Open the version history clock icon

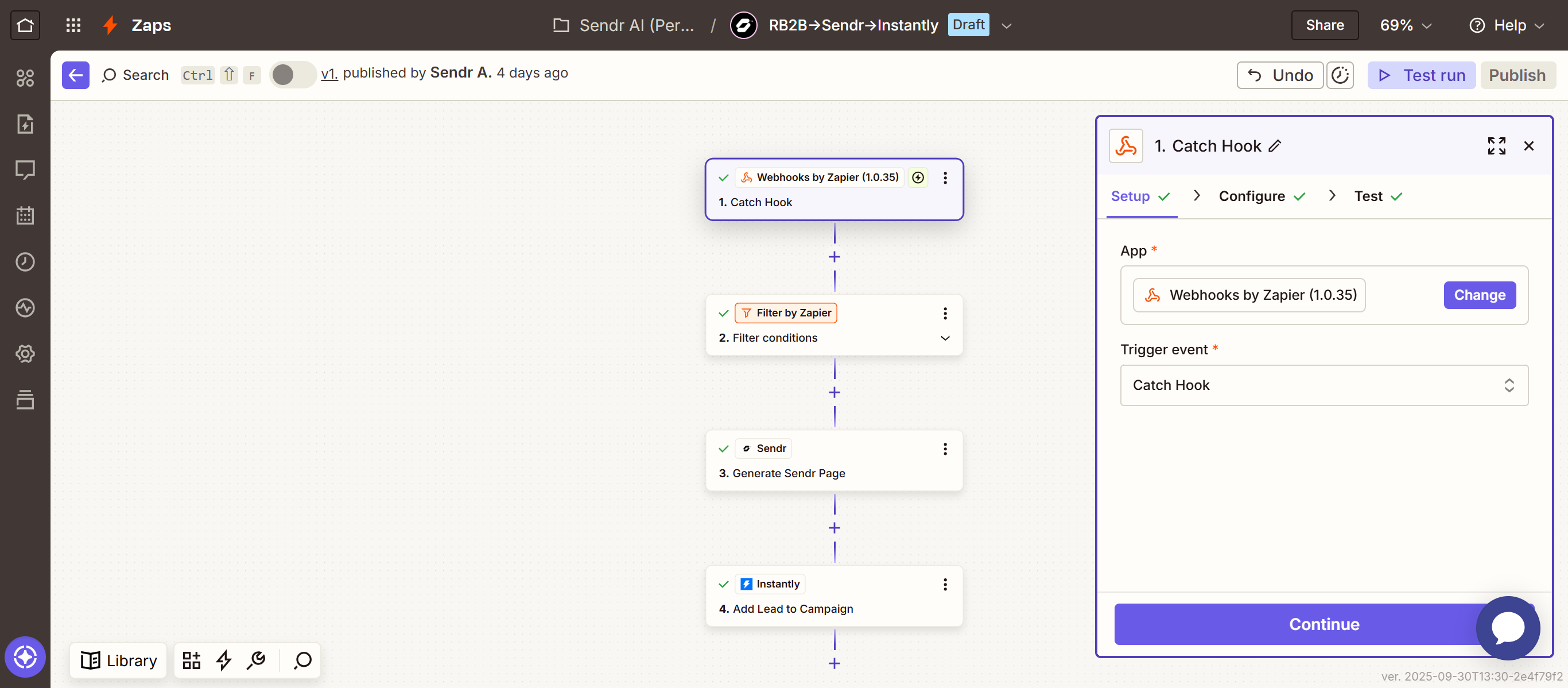[1340, 75]
